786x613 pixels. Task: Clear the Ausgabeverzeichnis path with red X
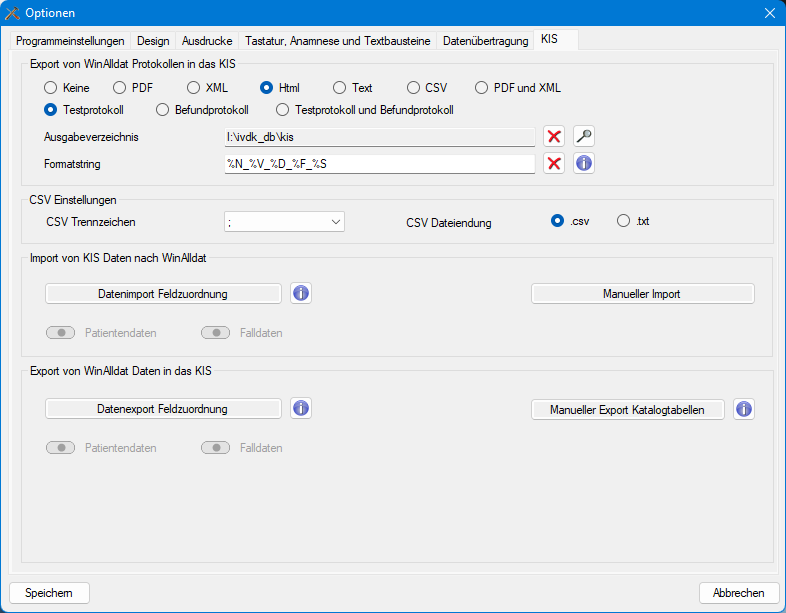554,136
